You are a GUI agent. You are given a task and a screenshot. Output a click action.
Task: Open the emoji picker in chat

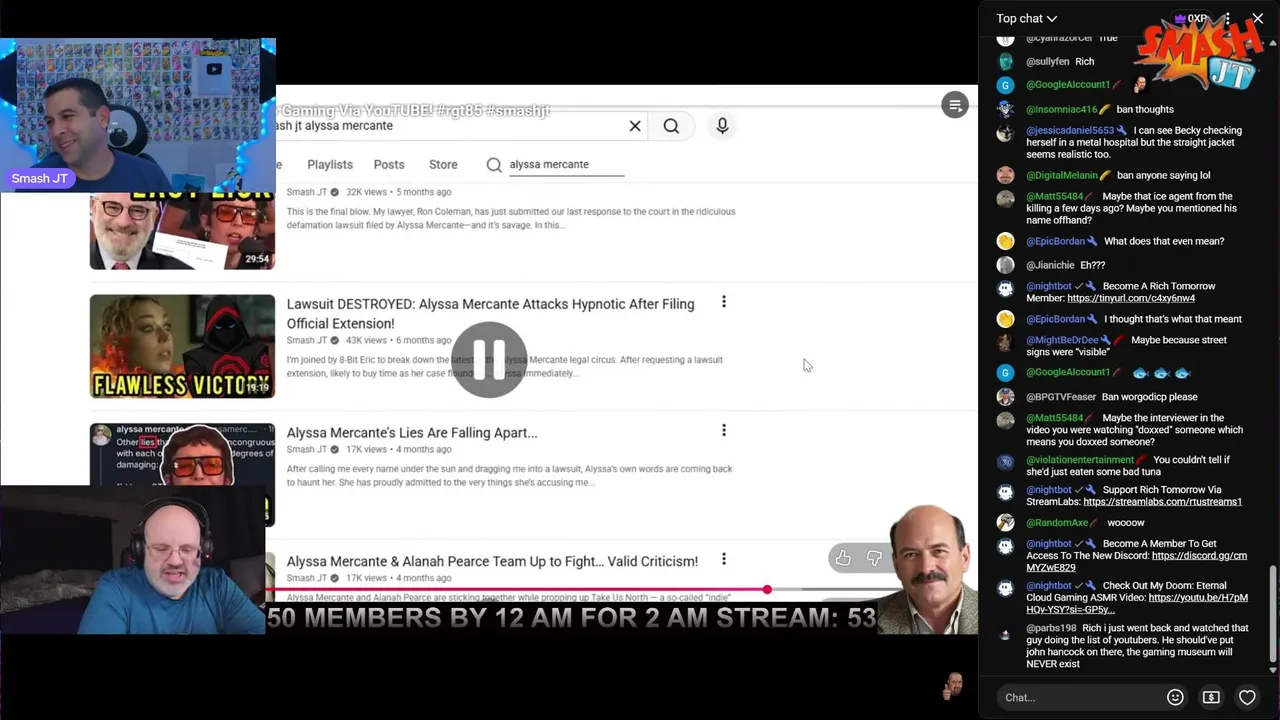(x=1175, y=697)
